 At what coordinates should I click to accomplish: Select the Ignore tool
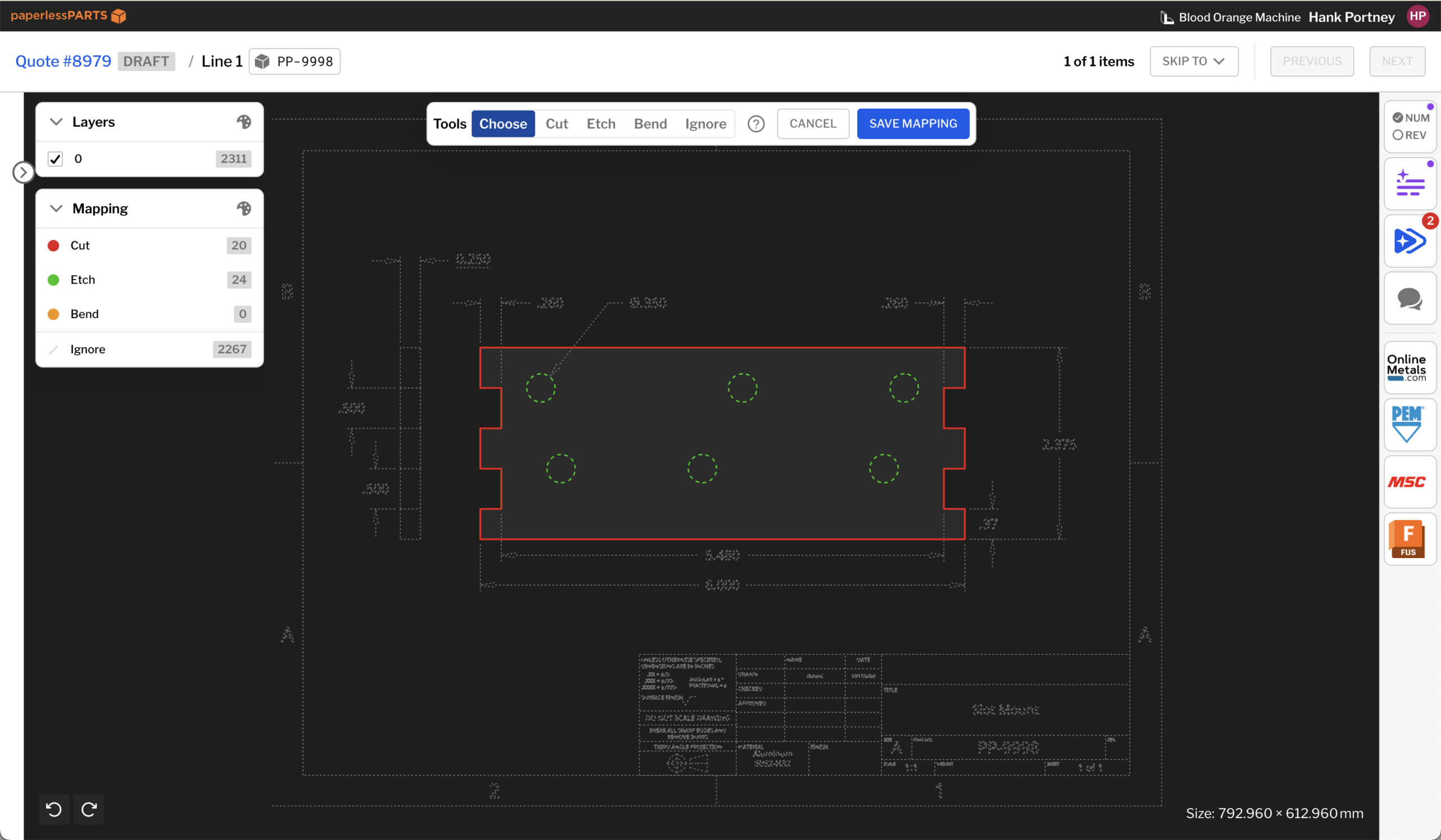pos(706,124)
